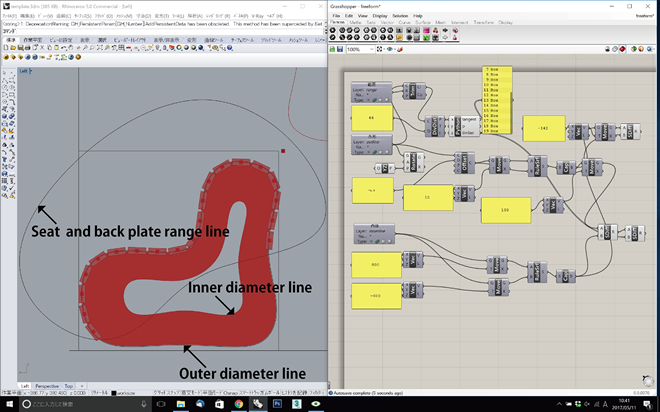The image size is (660, 412).
Task: Open the Solution menu in Grasshopper
Action: [x=400, y=16]
